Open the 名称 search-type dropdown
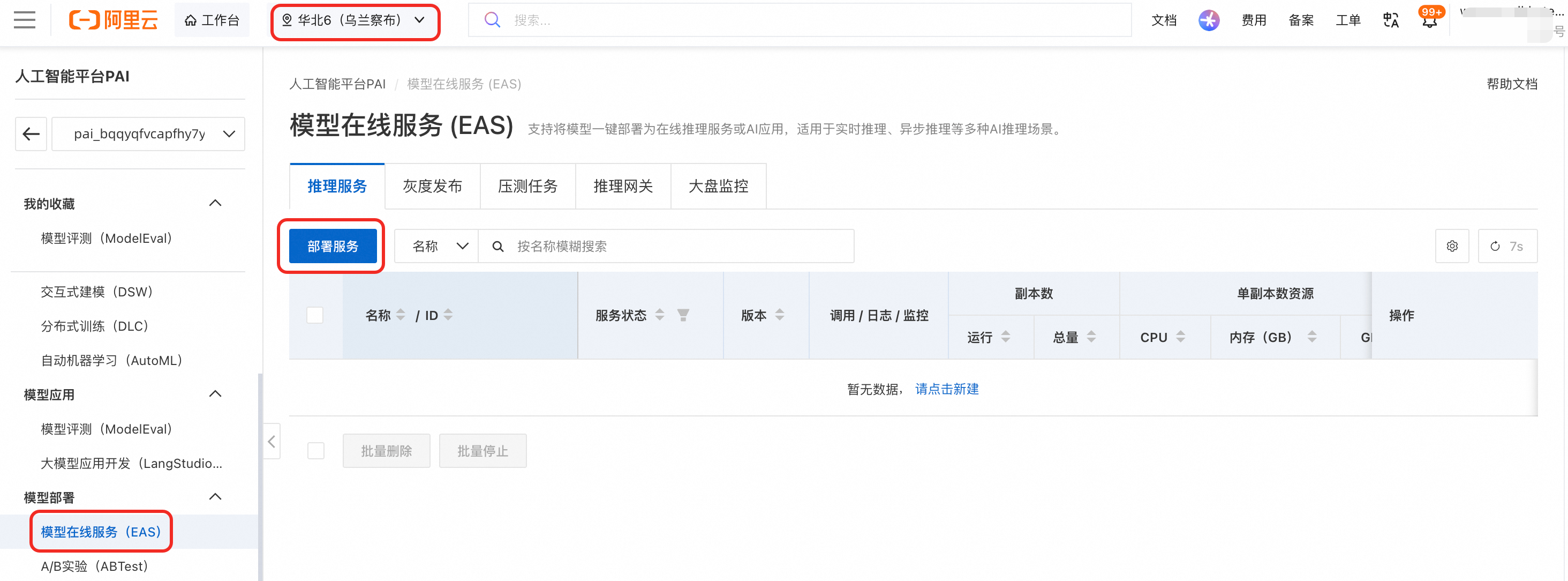 tap(436, 246)
